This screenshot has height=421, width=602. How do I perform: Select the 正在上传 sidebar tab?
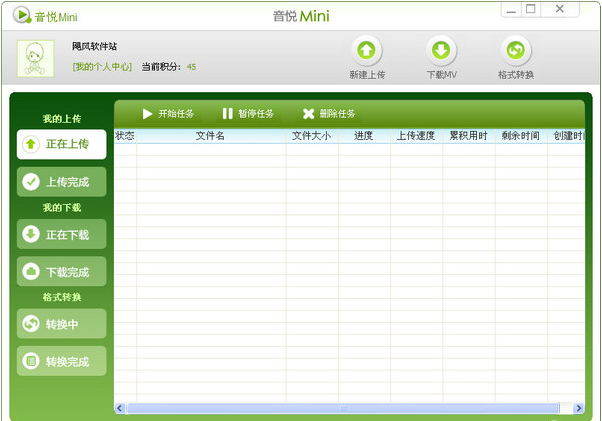pyautogui.click(x=61, y=144)
